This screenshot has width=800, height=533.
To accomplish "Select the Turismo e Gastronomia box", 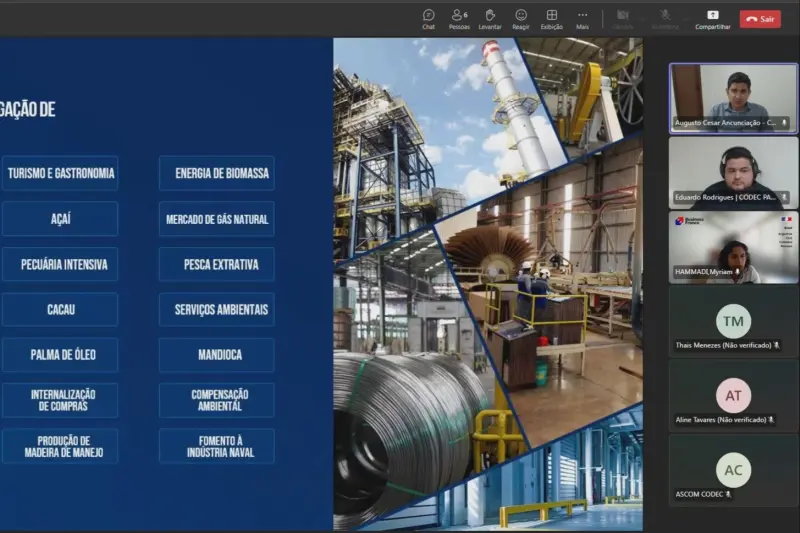I will (60, 173).
